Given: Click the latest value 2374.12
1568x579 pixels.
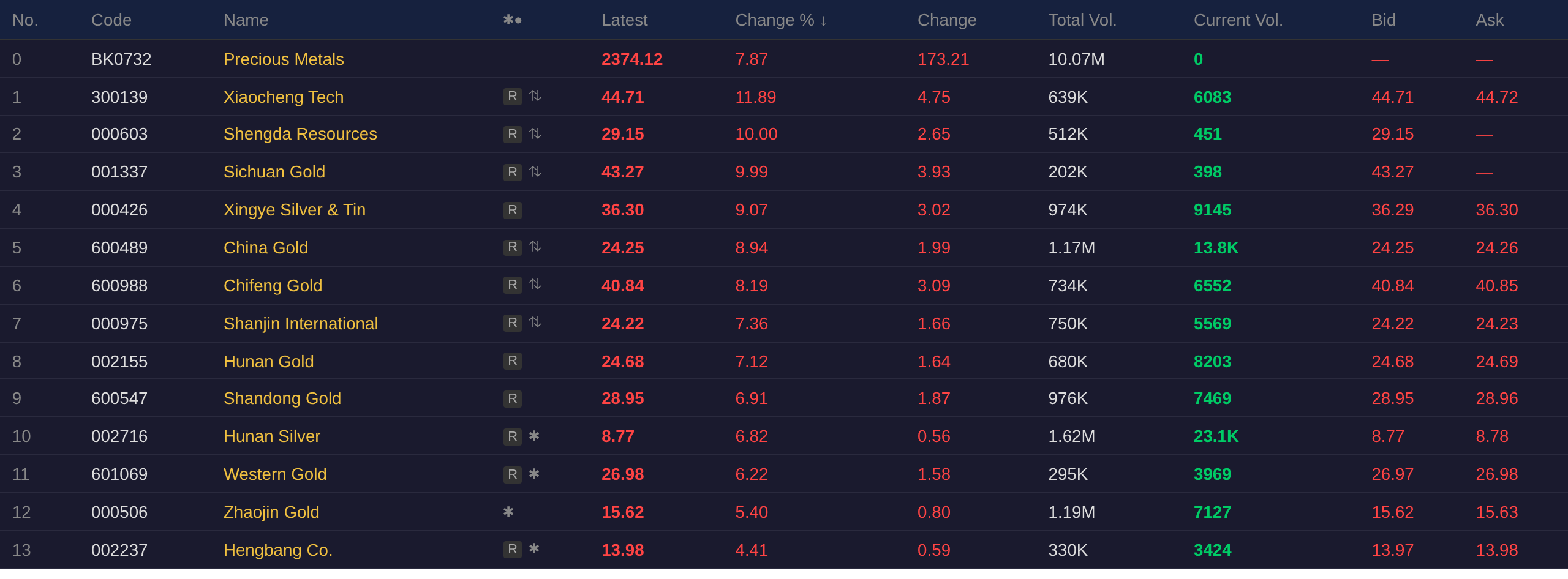Looking at the screenshot, I should [x=632, y=59].
